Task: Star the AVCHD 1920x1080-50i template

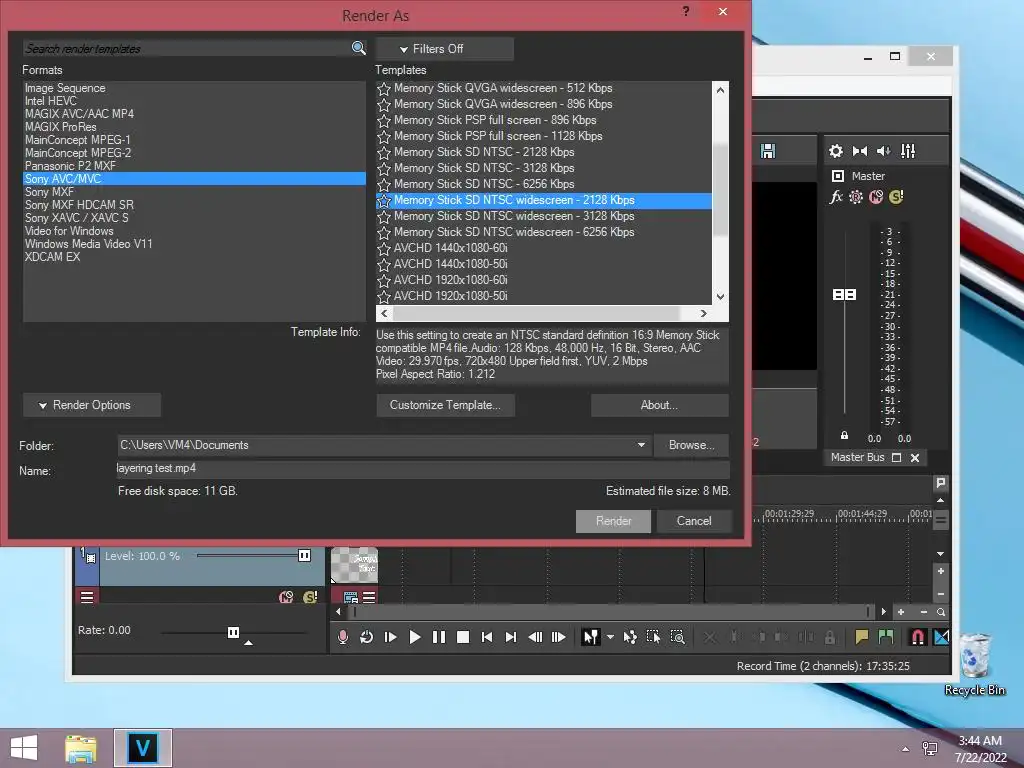Action: (x=384, y=296)
